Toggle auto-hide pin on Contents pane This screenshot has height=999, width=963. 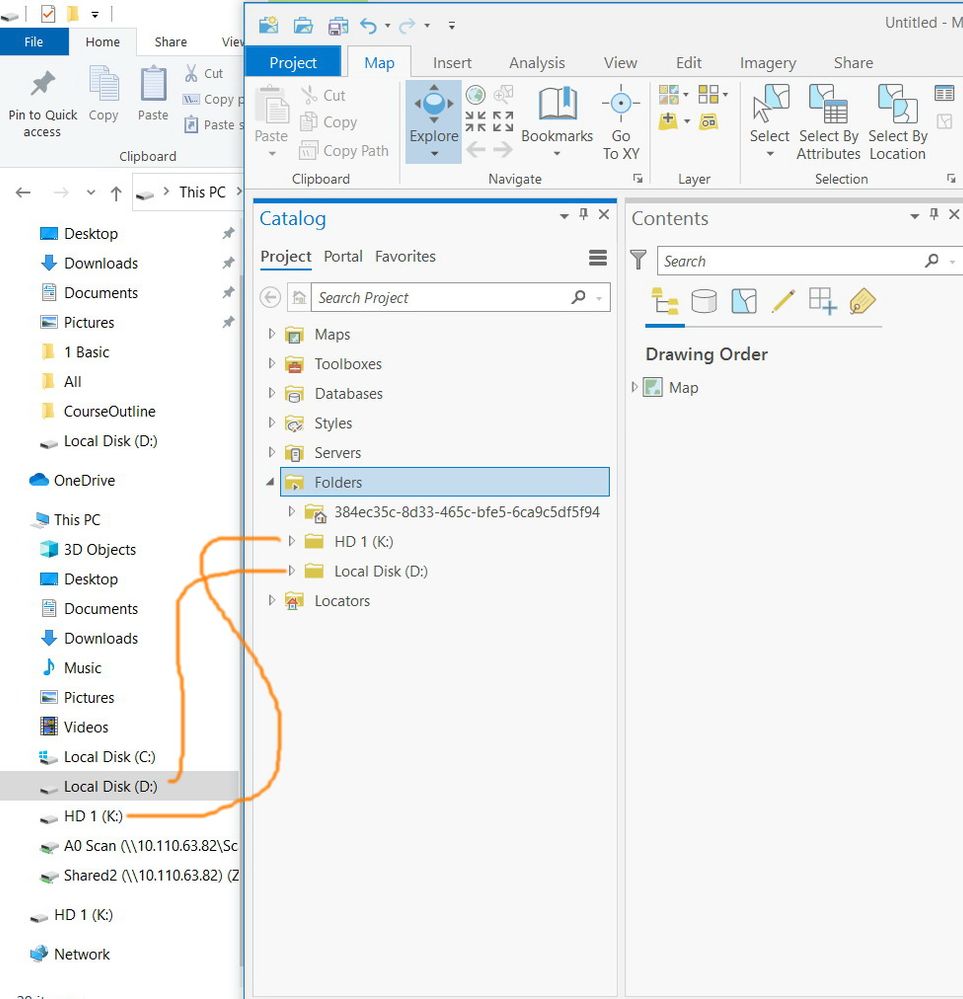coord(934,214)
